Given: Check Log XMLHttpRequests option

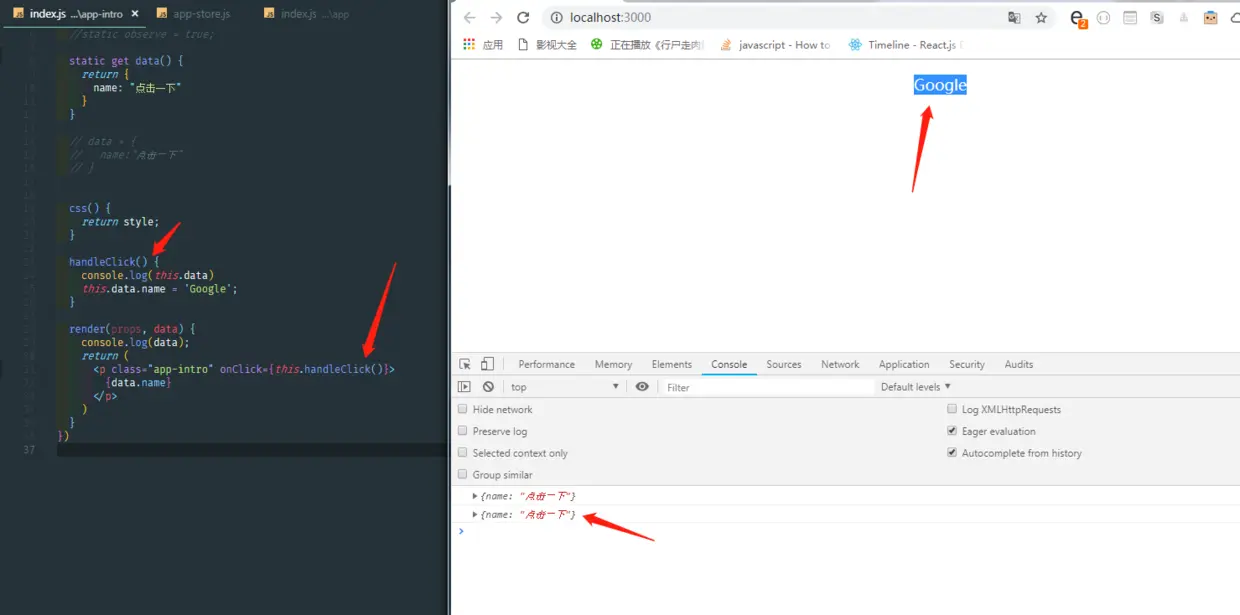Looking at the screenshot, I should tap(952, 409).
